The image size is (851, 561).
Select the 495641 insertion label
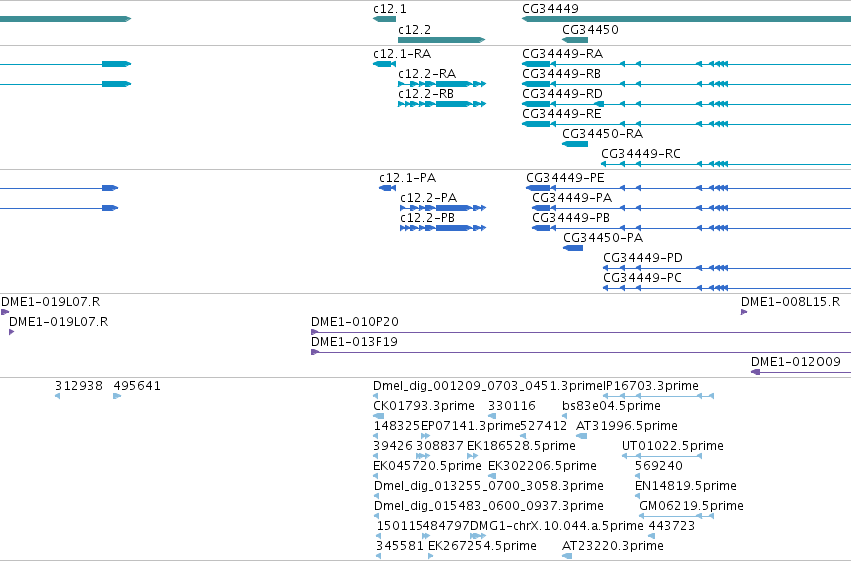click(137, 387)
